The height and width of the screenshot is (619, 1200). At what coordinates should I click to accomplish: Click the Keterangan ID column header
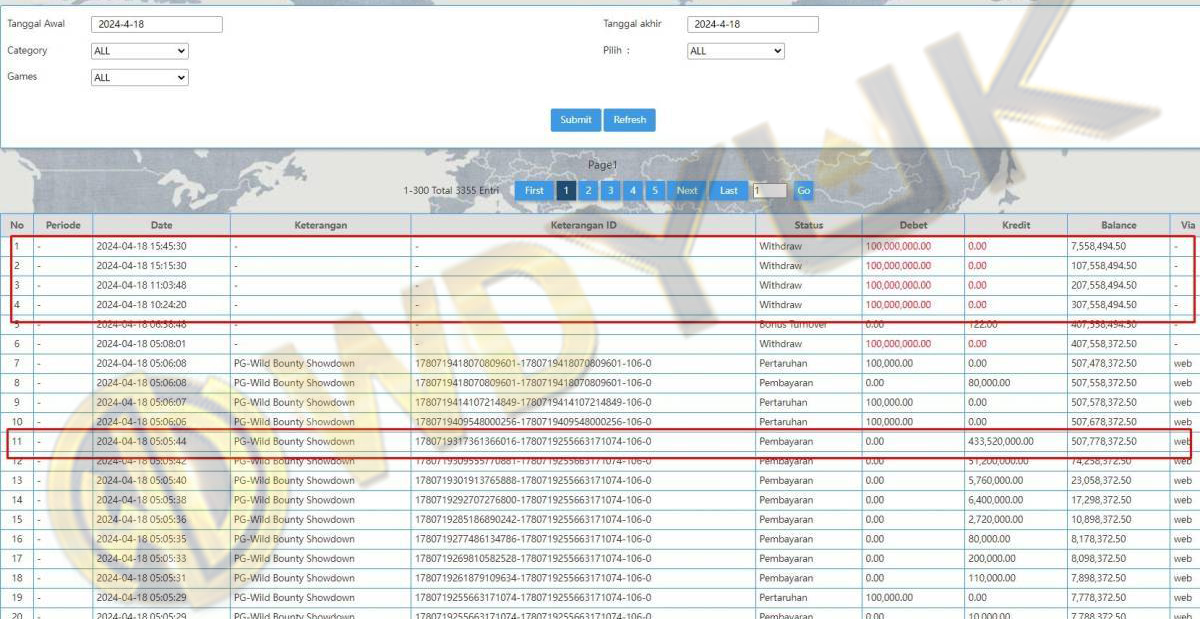coord(583,225)
